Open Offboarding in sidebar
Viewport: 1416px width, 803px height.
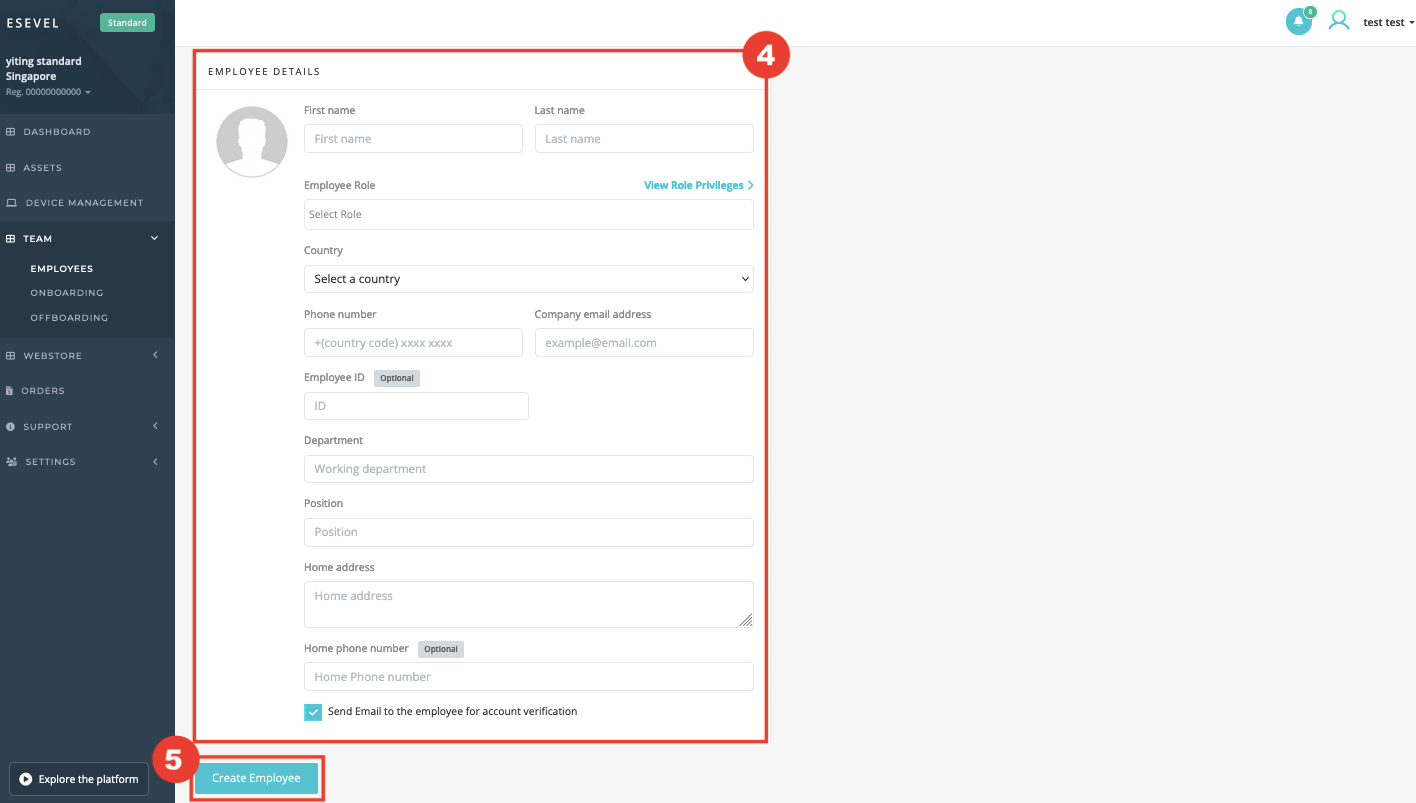[x=69, y=318]
